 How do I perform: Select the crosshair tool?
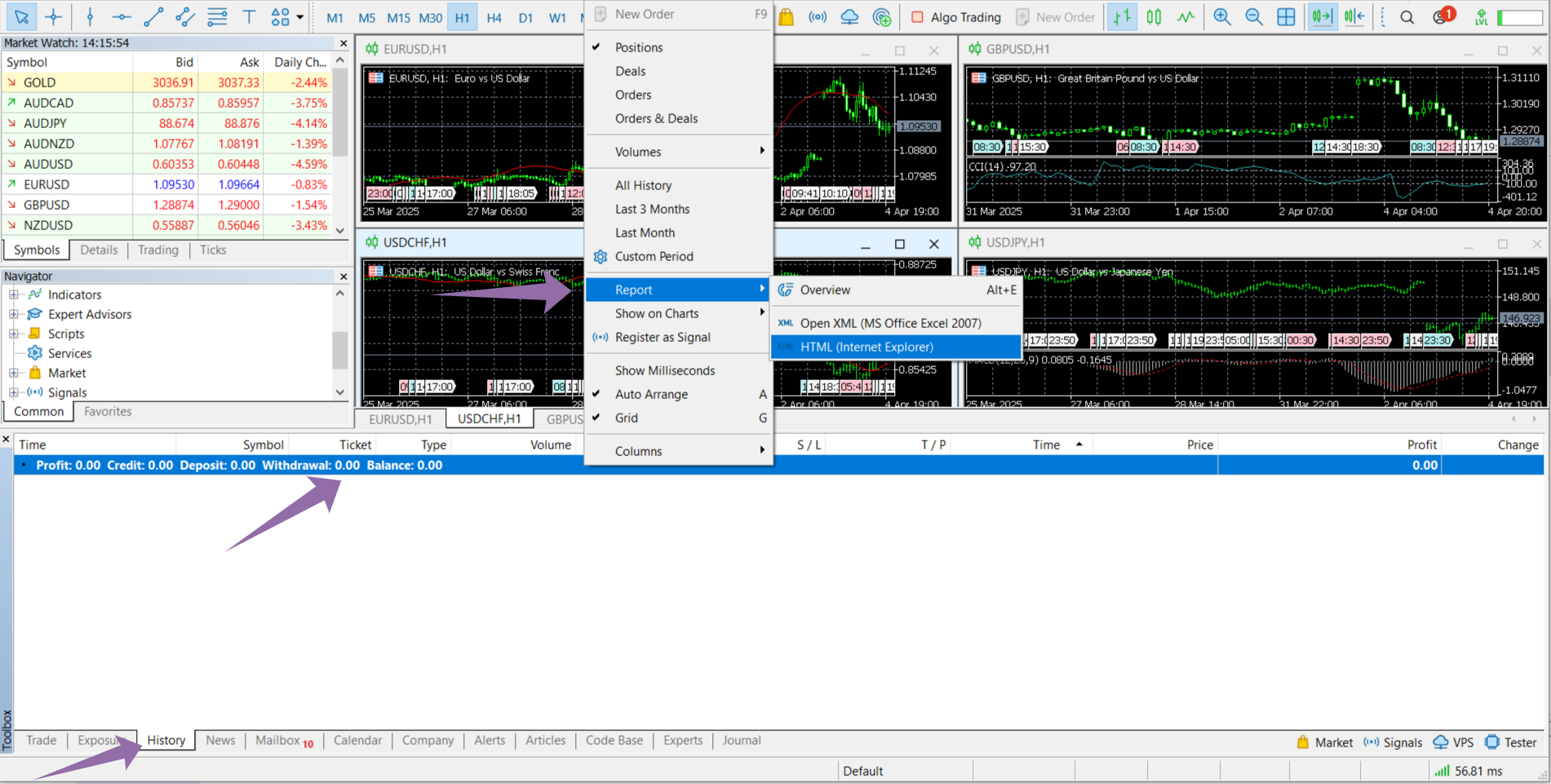tap(54, 16)
